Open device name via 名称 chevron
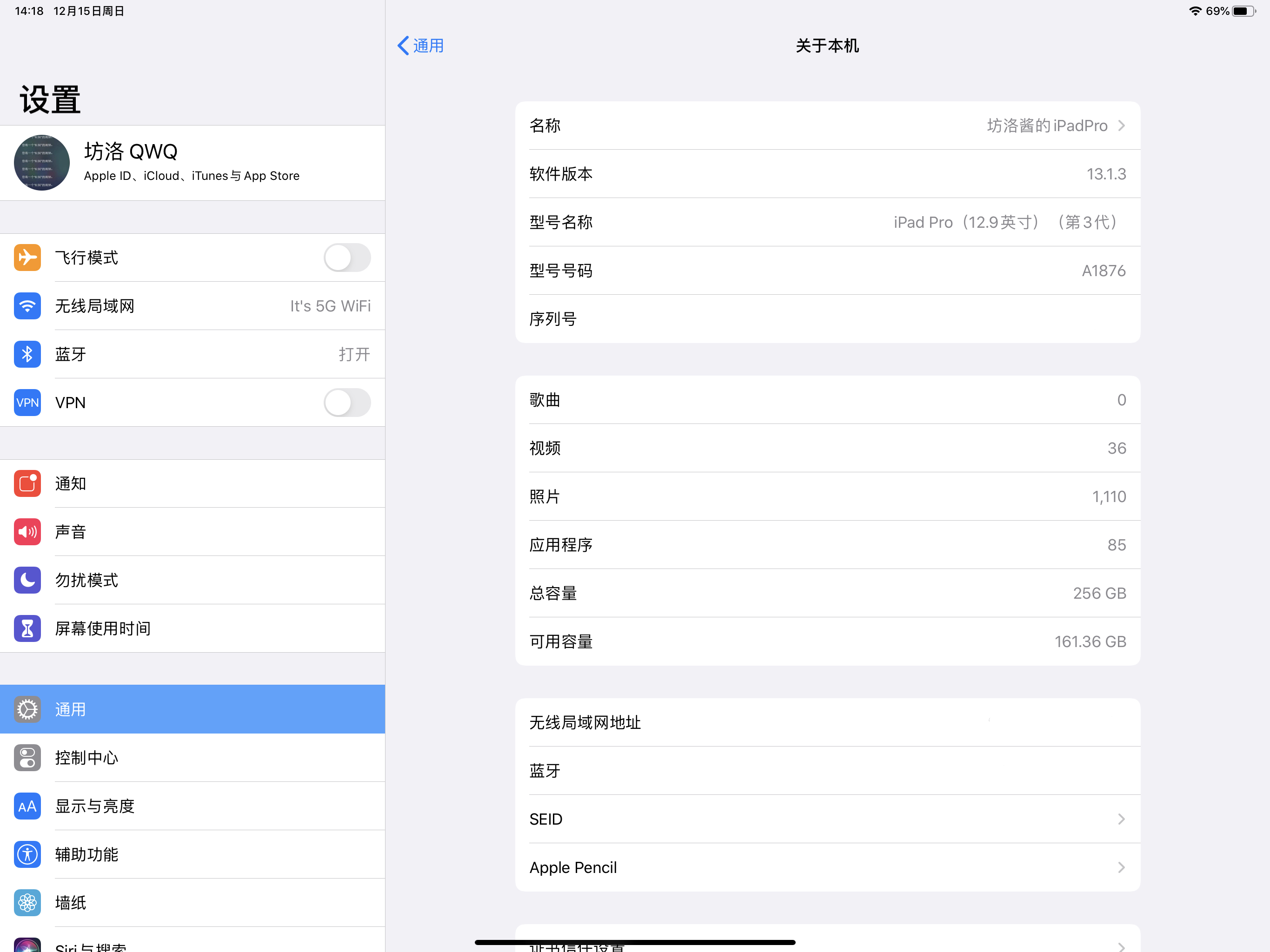 [x=1122, y=125]
